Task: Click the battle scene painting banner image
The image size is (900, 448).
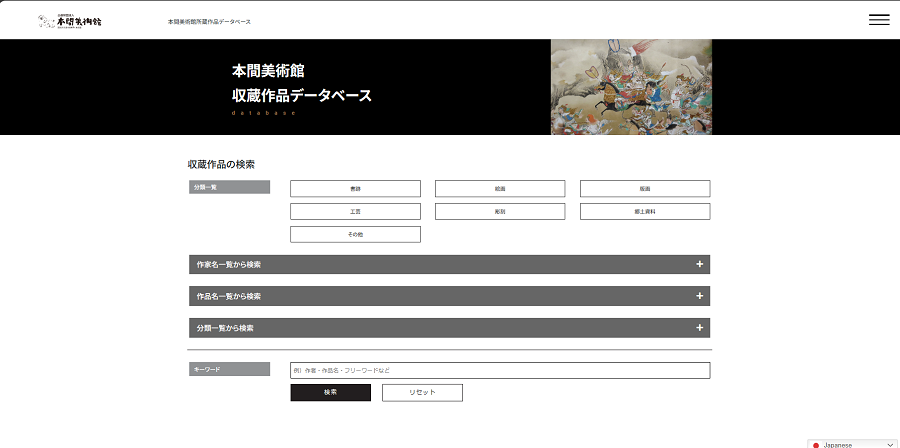Action: point(631,87)
